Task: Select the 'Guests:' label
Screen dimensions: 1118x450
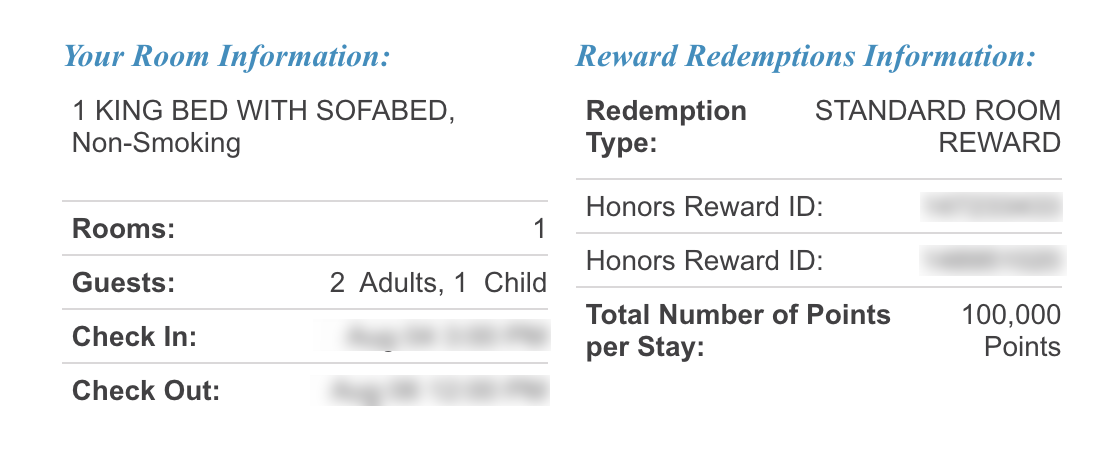Action: pos(124,283)
